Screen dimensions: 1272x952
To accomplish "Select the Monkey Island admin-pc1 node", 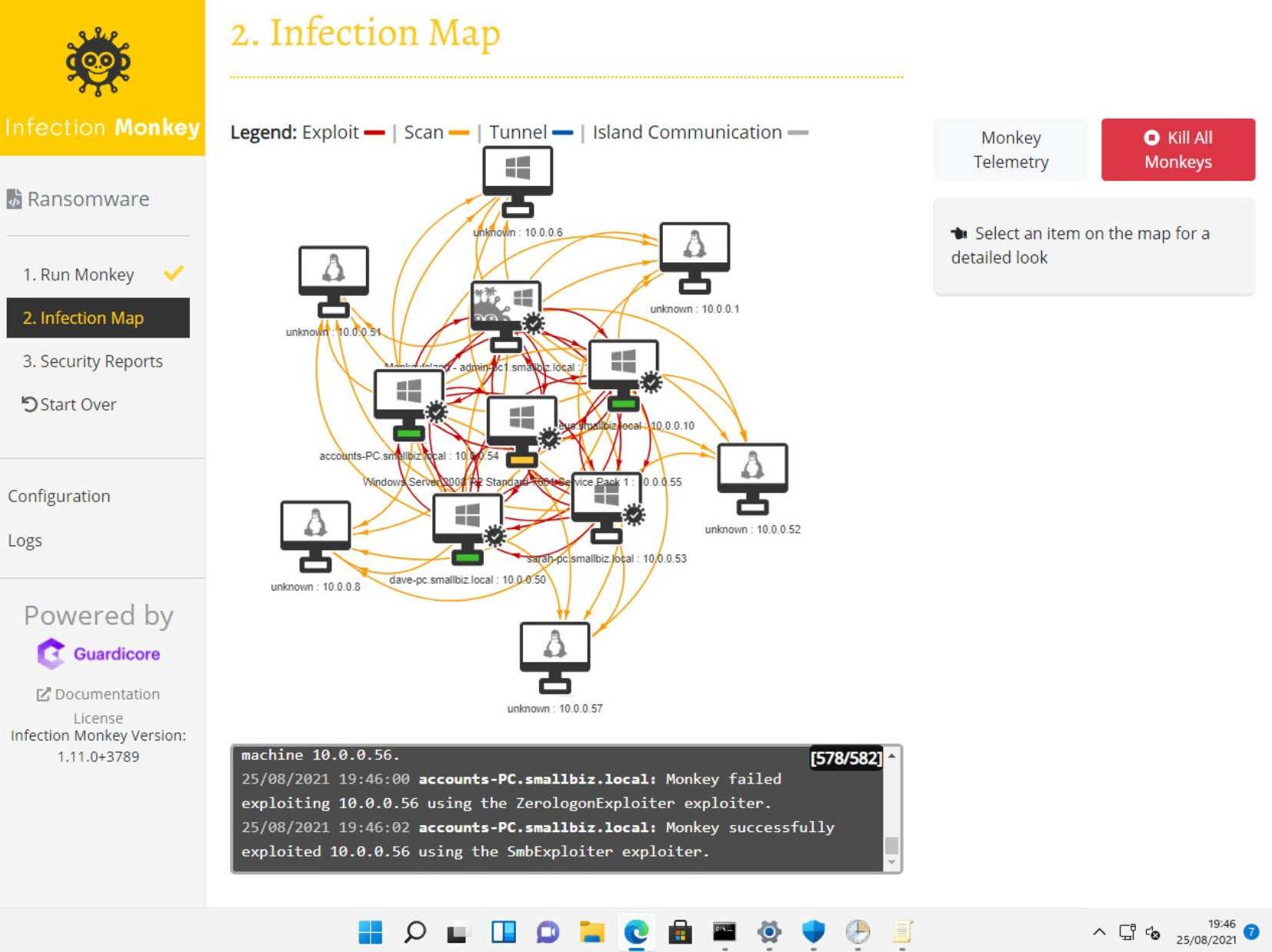I will tap(506, 317).
